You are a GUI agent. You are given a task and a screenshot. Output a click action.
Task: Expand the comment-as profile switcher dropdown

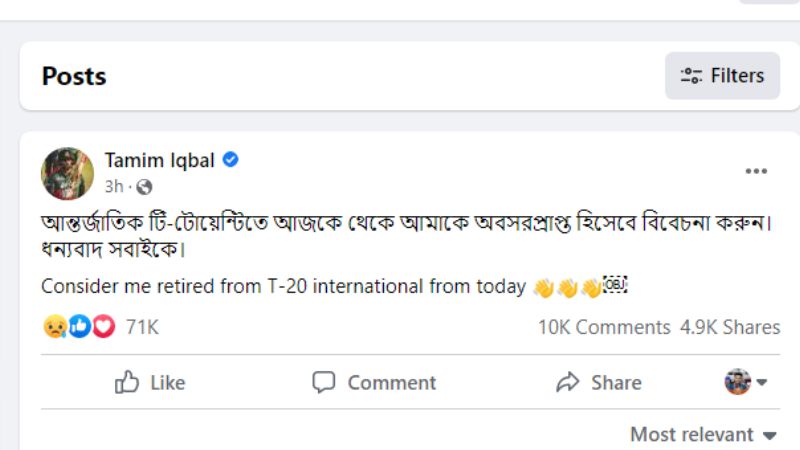point(746,382)
